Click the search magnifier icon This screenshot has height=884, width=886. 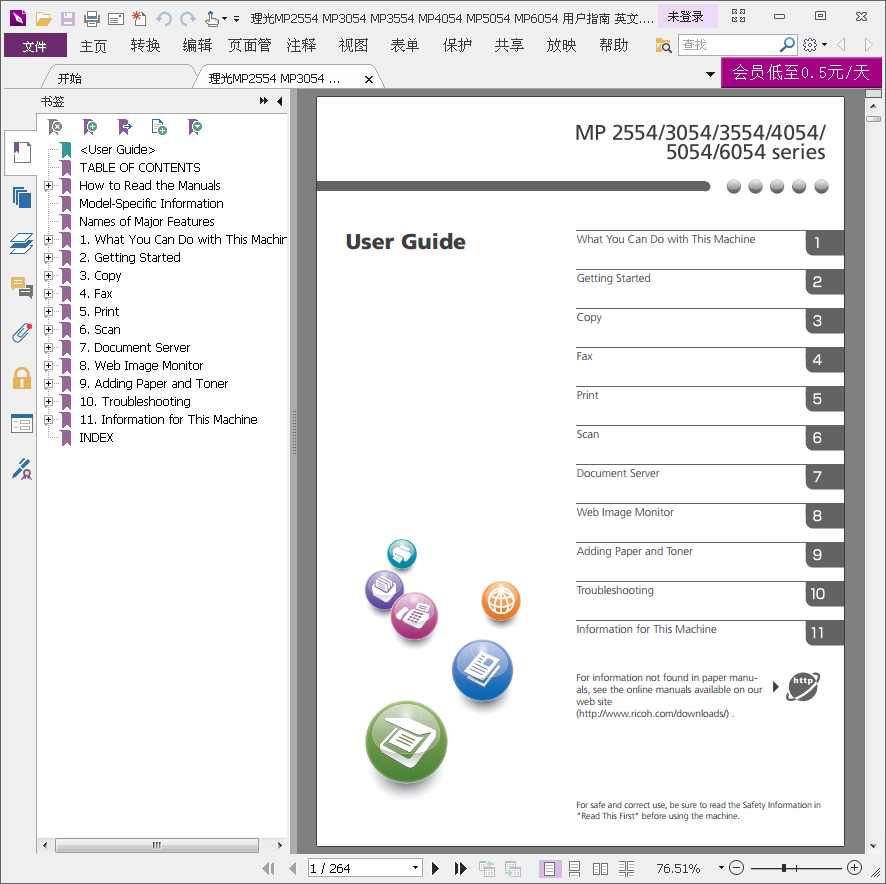coord(787,44)
